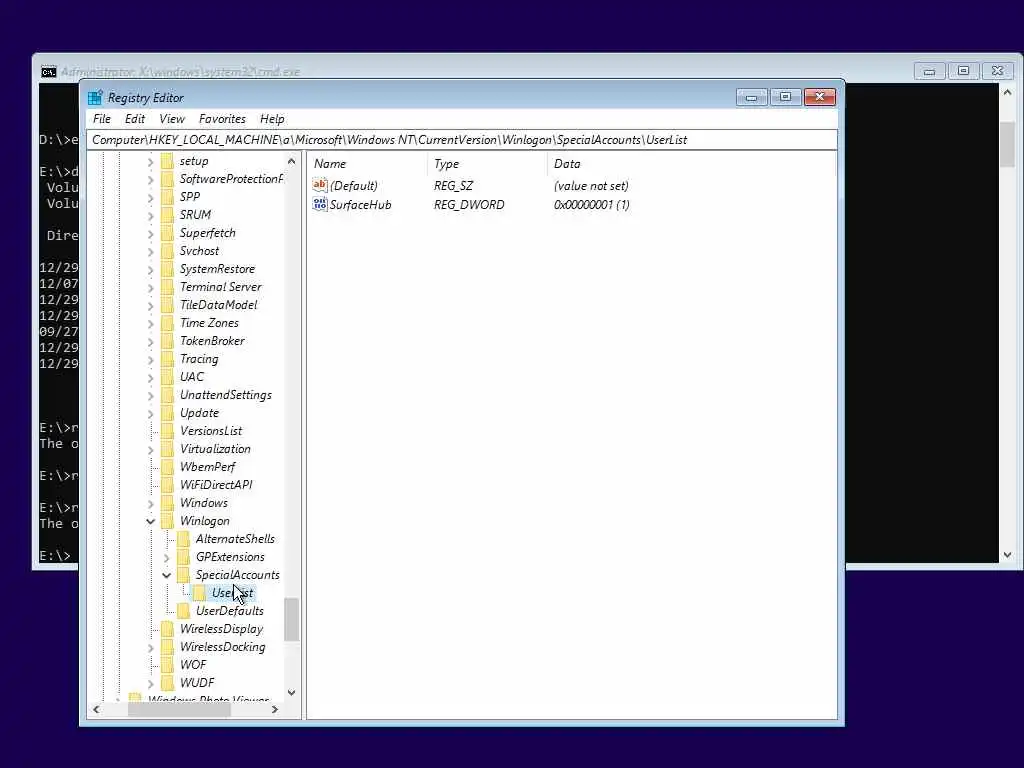Select the UnattendSettings key label
Image resolution: width=1024 pixels, height=768 pixels.
coord(226,394)
